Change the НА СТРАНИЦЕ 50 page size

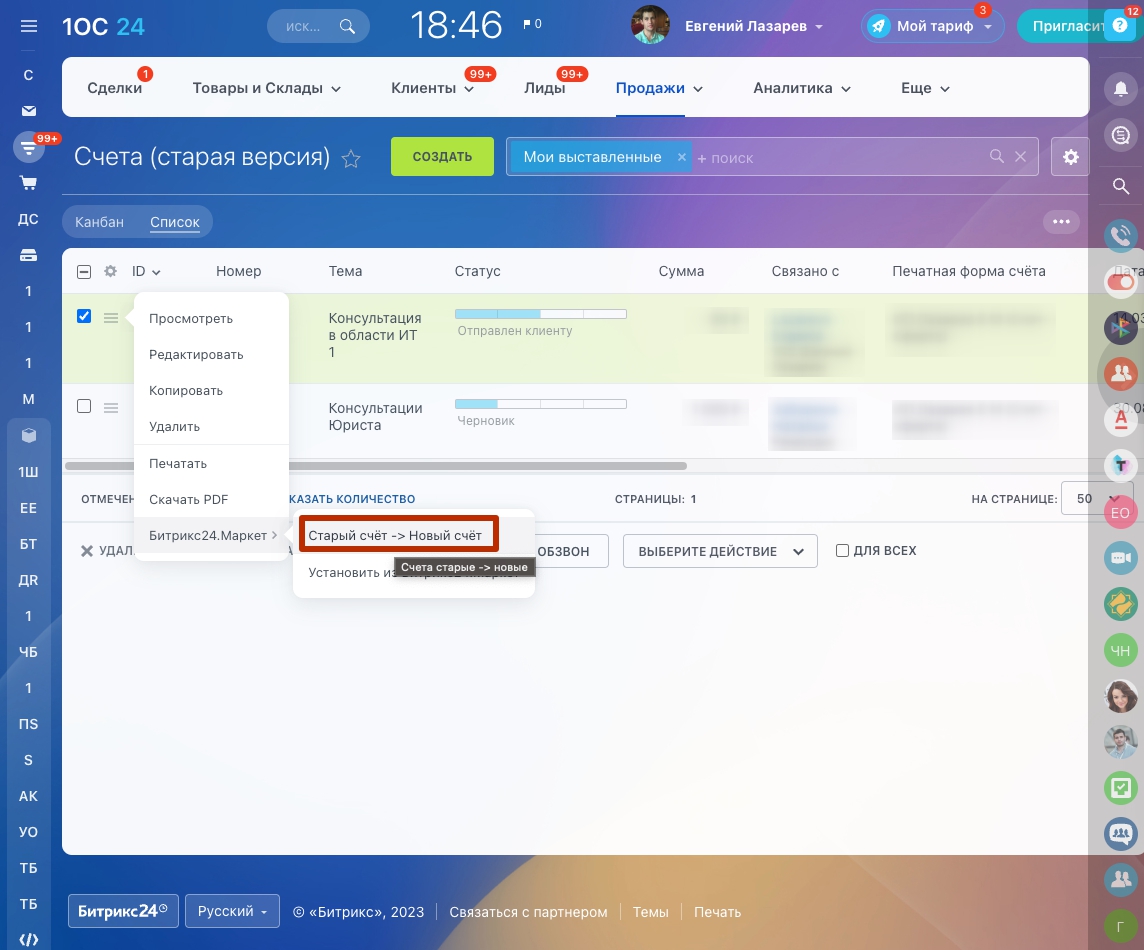pos(1097,498)
